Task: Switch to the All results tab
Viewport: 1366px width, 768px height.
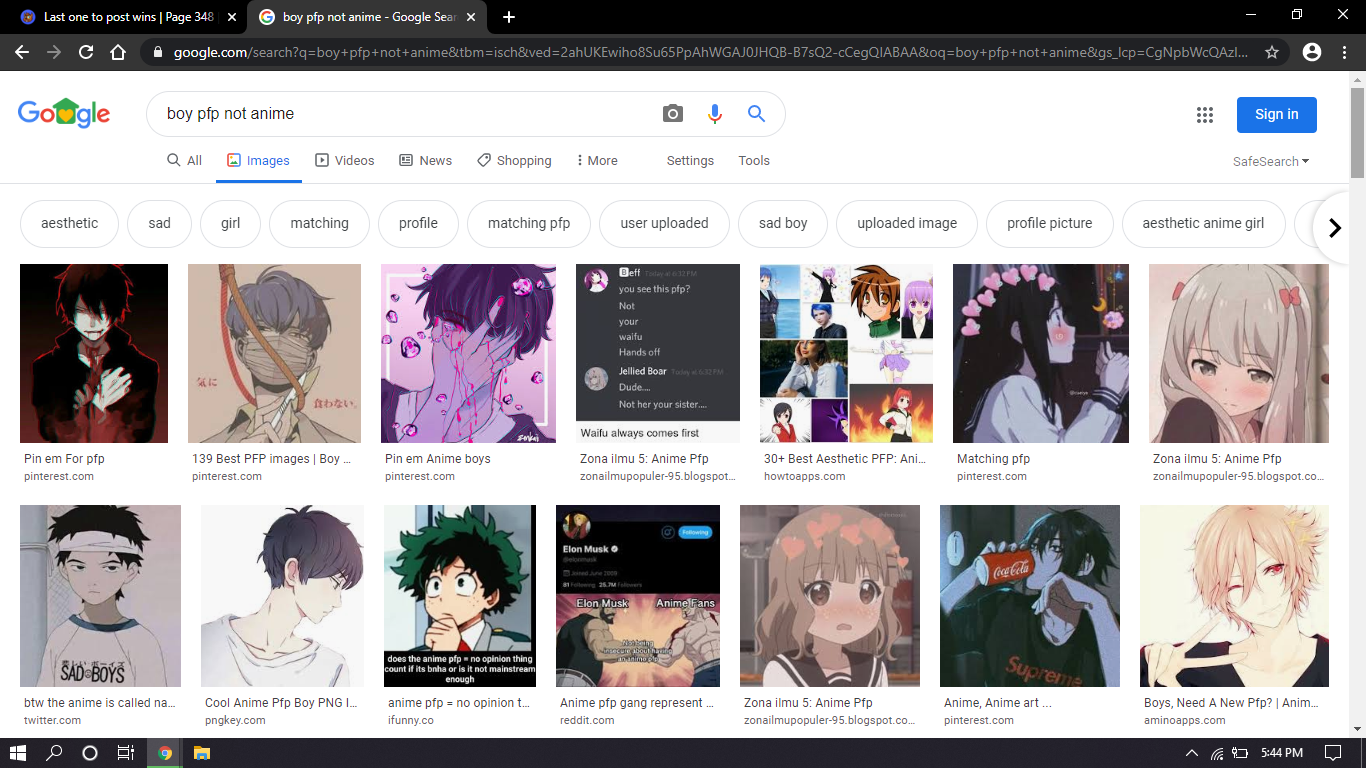Action: [x=184, y=160]
